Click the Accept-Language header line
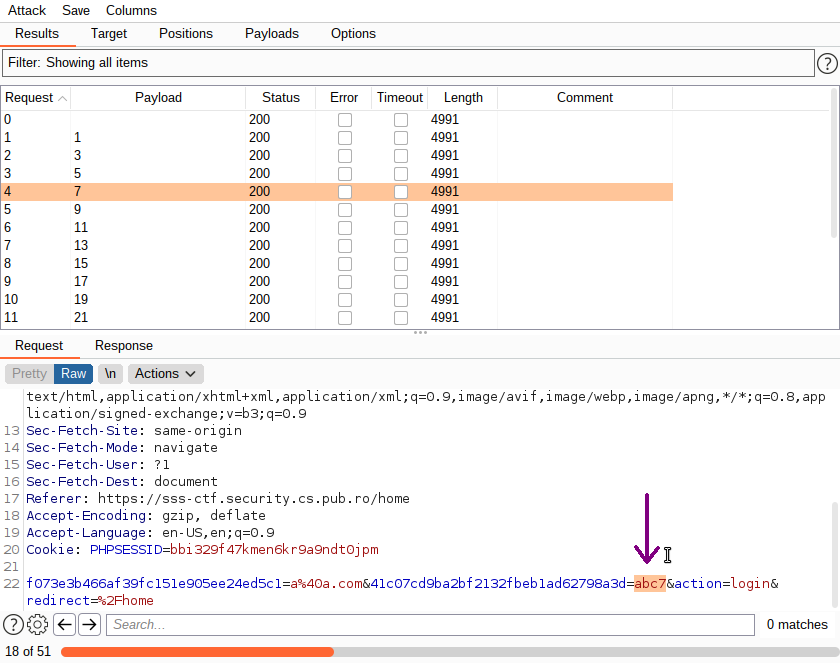This screenshot has height=663, width=840. pos(151,533)
